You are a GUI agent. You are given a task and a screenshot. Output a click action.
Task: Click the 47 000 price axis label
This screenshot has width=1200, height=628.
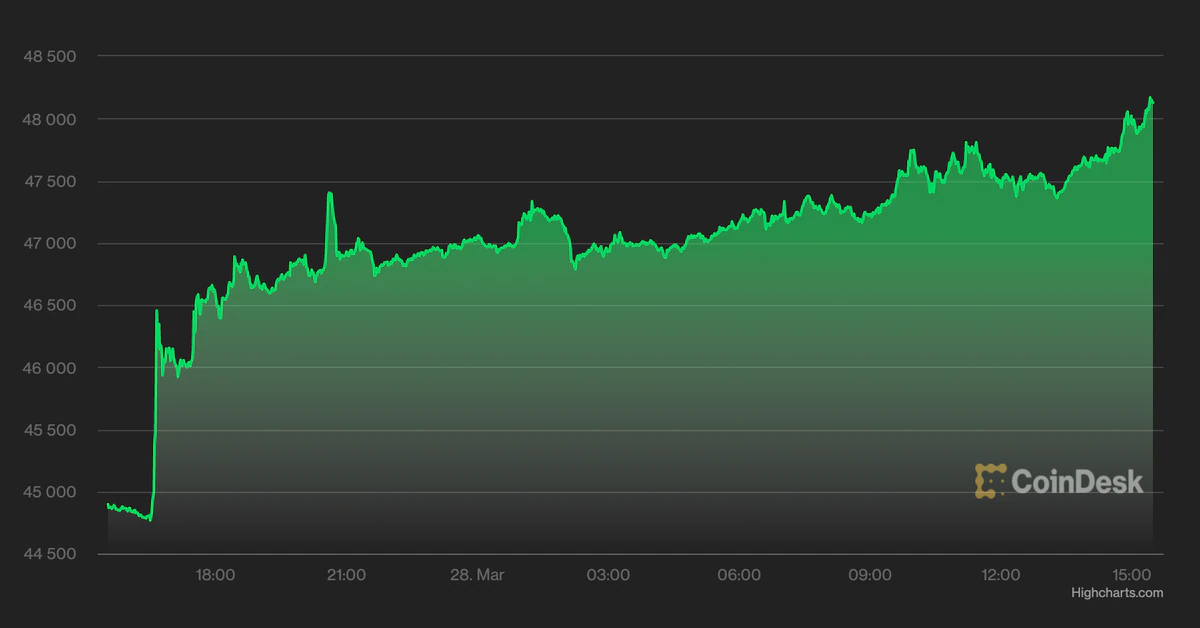tap(50, 244)
